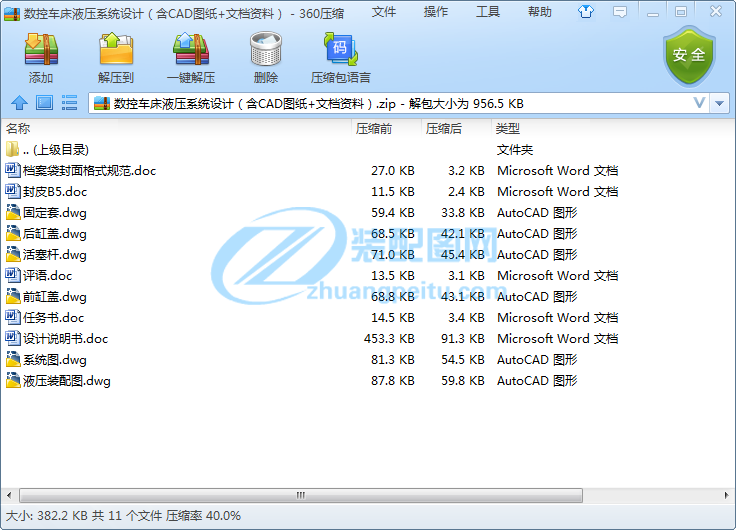Select the 上级目录 folder icon
Screen dimensions: 736x530
[x=13, y=149]
